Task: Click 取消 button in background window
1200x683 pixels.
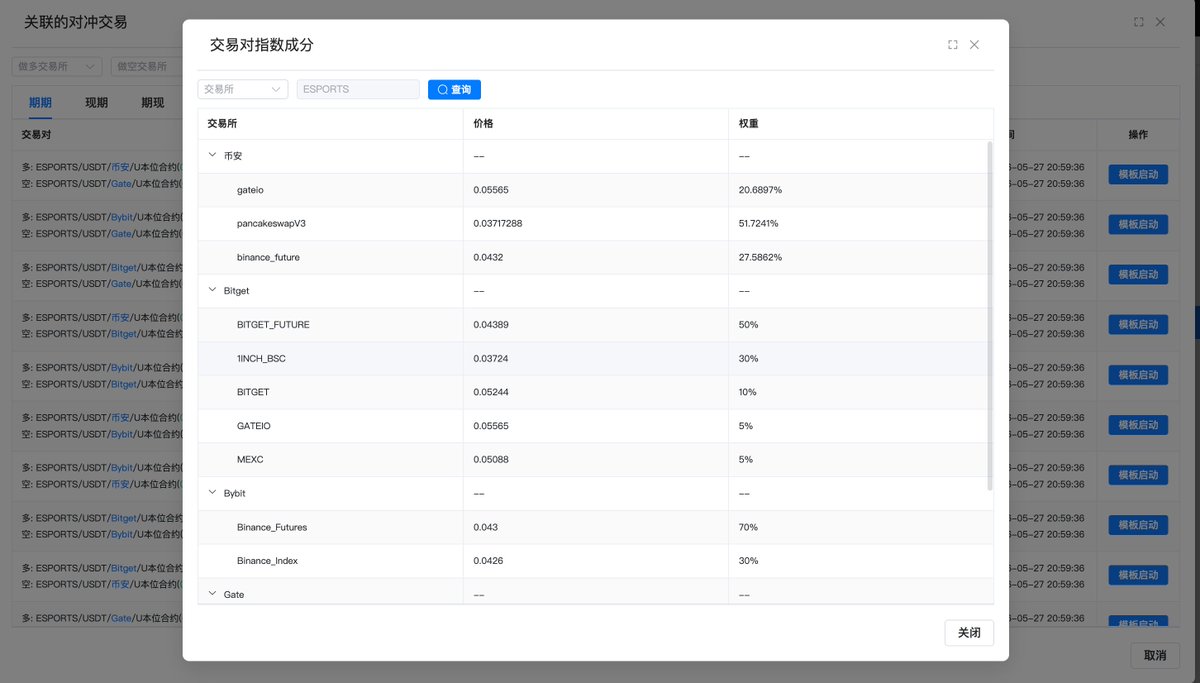Action: pyautogui.click(x=1155, y=655)
